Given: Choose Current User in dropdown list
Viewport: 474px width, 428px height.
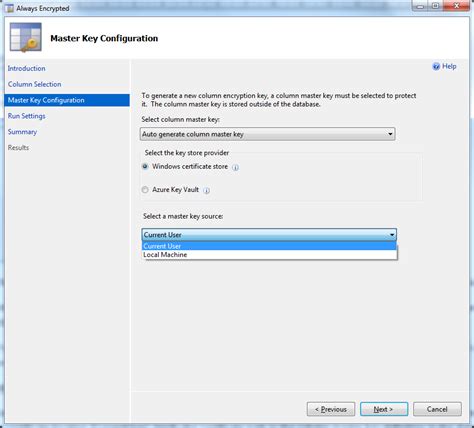Looking at the screenshot, I should (269, 246).
